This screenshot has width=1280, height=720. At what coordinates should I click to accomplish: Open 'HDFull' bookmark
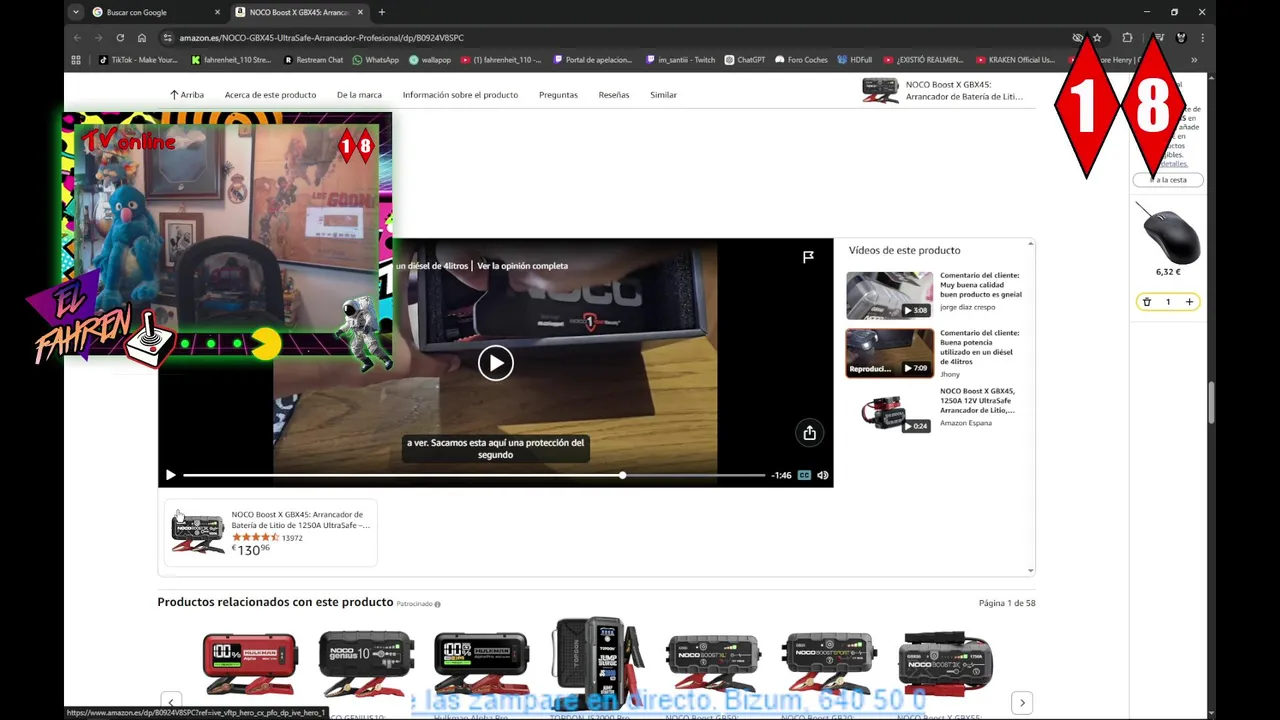click(855, 60)
